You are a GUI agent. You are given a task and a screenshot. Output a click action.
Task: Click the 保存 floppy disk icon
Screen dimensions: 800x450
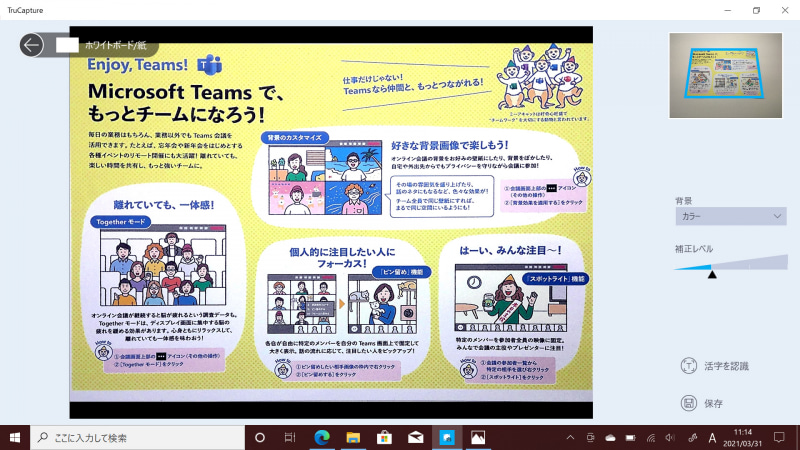point(689,403)
